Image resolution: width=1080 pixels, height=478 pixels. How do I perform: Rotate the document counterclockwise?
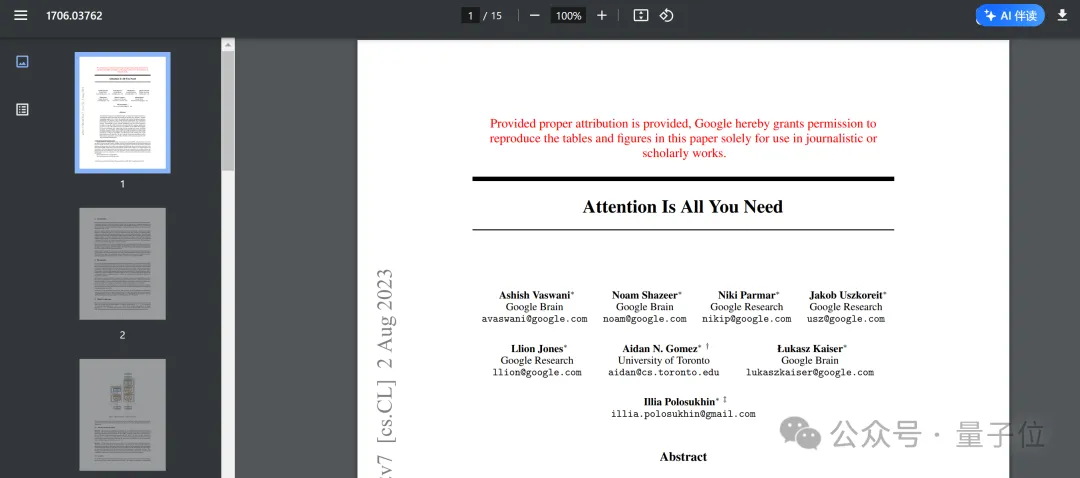point(667,16)
